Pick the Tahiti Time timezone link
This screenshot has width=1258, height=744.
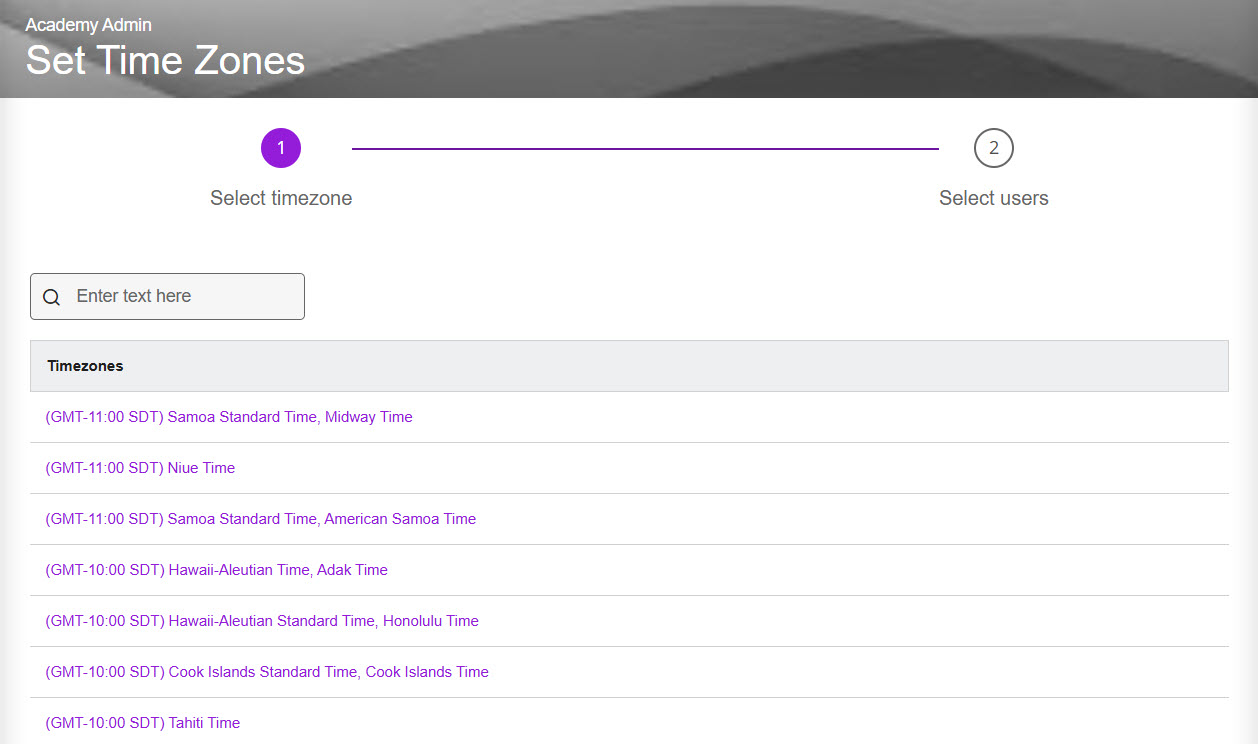coord(143,723)
